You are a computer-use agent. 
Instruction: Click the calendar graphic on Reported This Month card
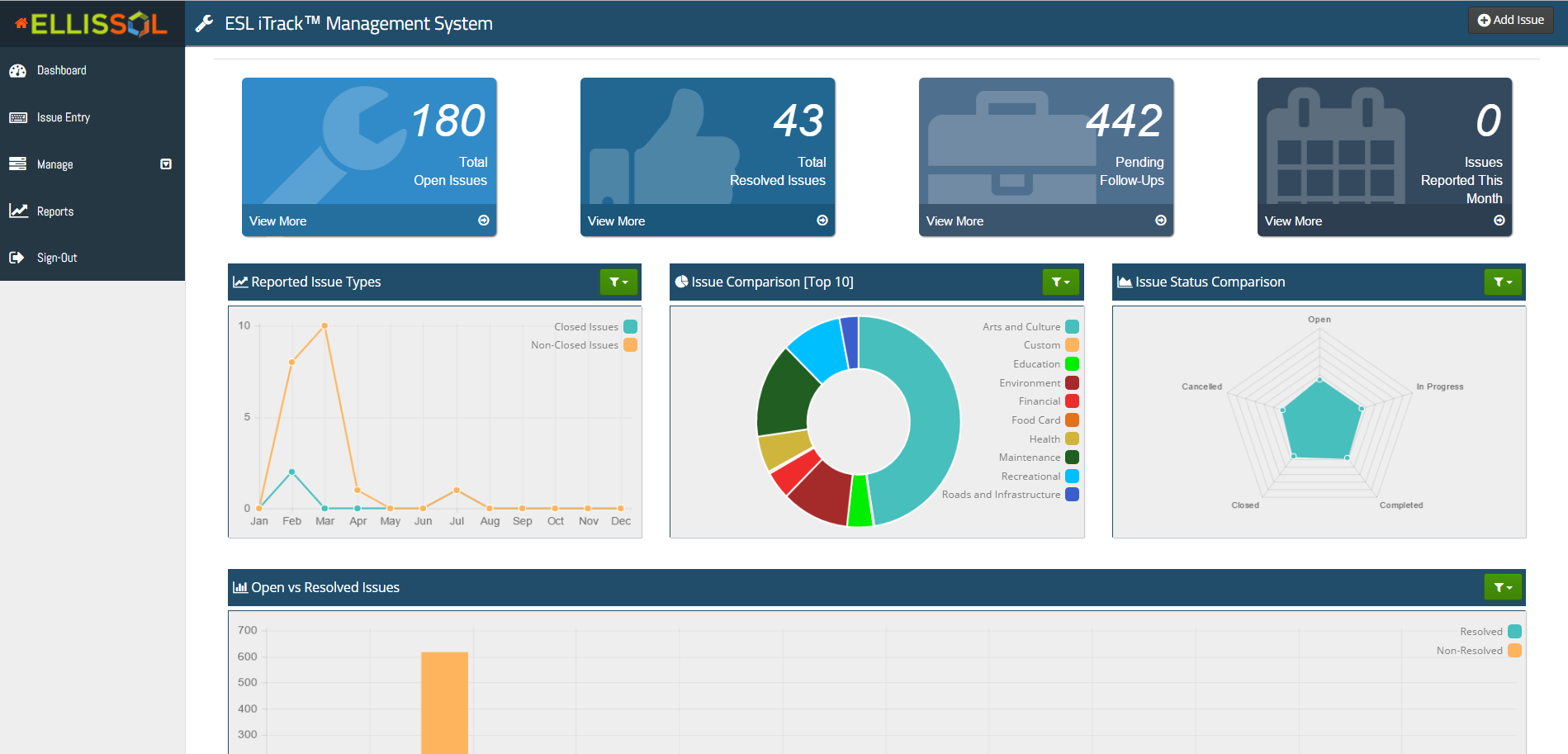coord(1335,145)
